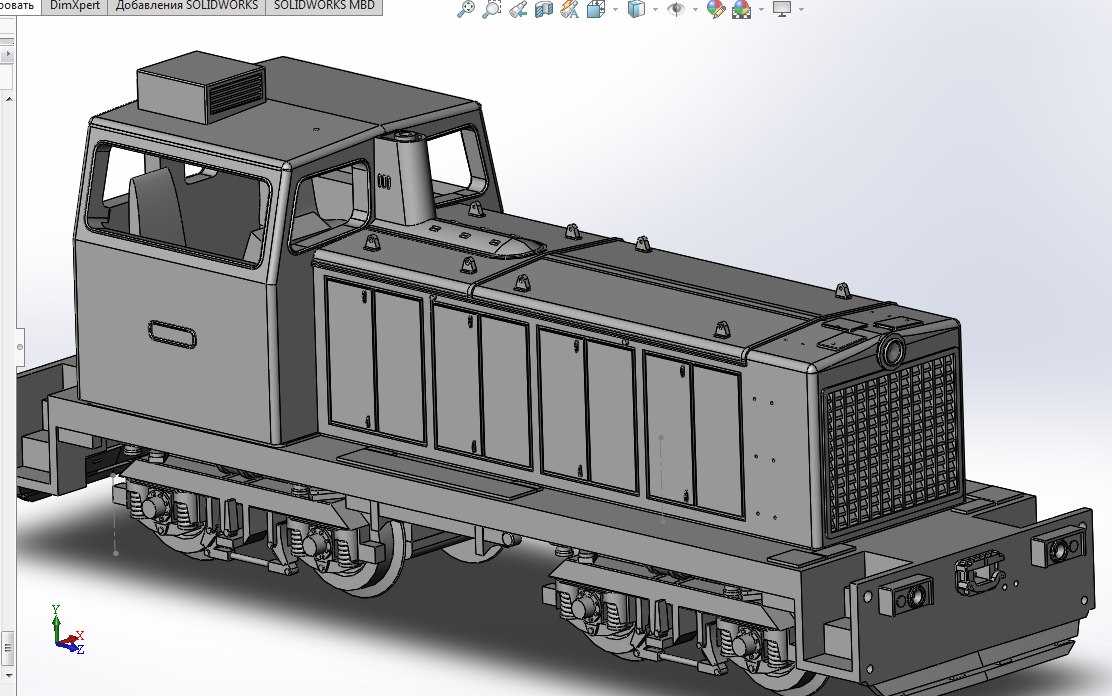1112x696 pixels.
Task: Toggle the Hide/Show Items eye icon
Action: 677,10
